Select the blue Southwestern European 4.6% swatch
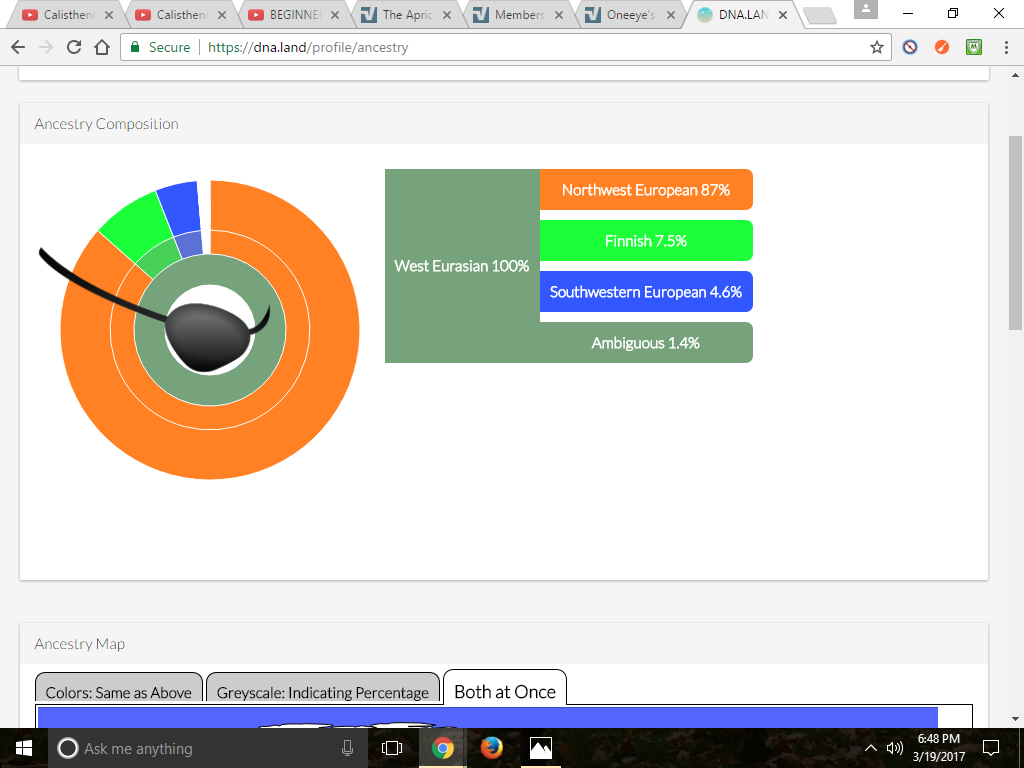This screenshot has height=768, width=1024. pos(645,292)
